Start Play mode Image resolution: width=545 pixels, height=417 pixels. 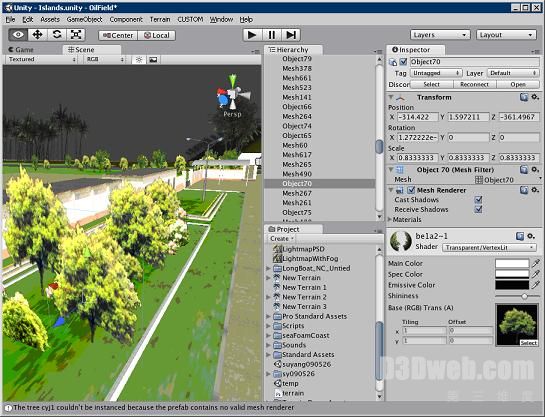pyautogui.click(x=252, y=35)
